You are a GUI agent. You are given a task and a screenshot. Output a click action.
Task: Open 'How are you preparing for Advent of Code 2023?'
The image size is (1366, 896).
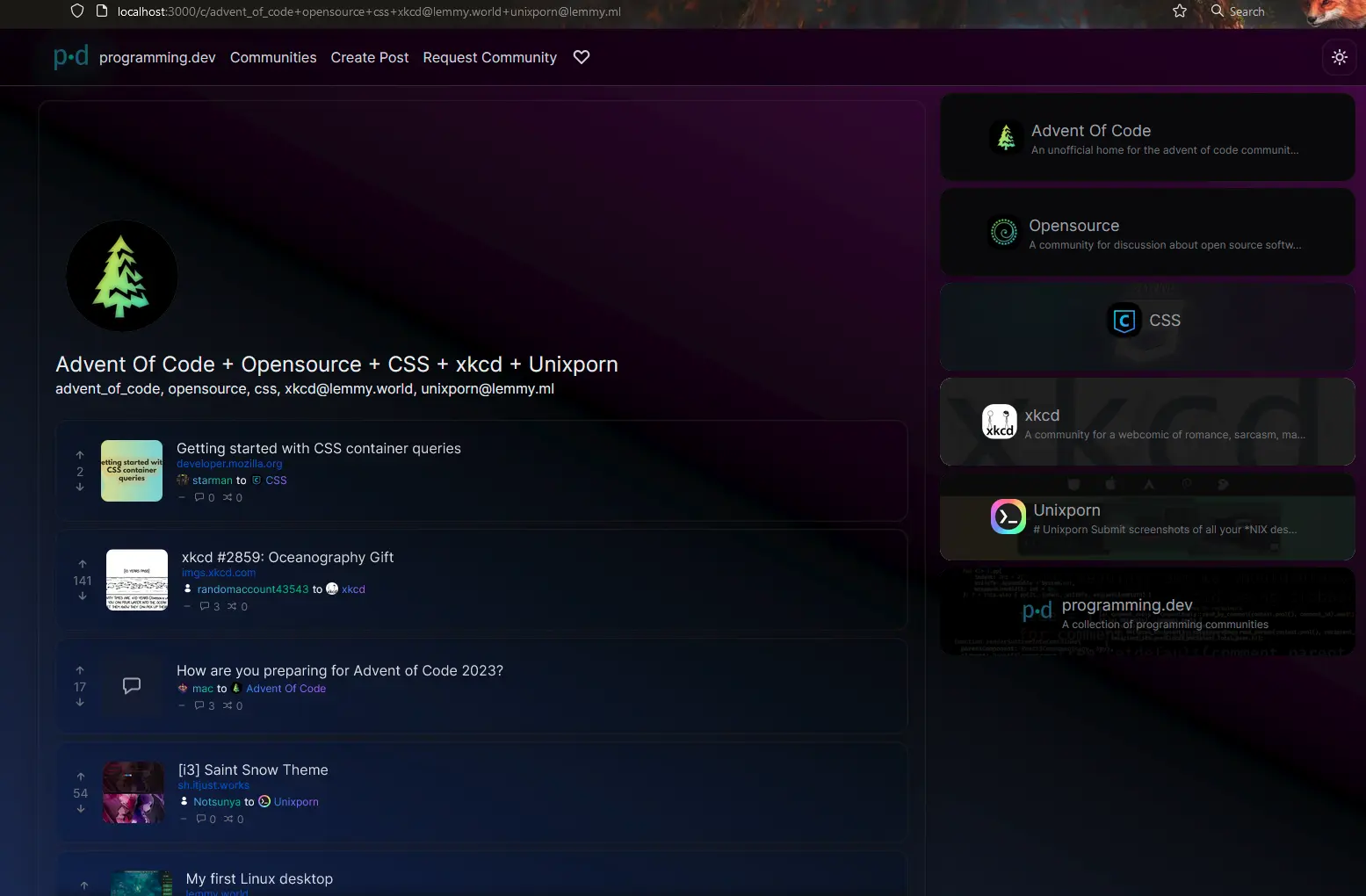click(340, 670)
